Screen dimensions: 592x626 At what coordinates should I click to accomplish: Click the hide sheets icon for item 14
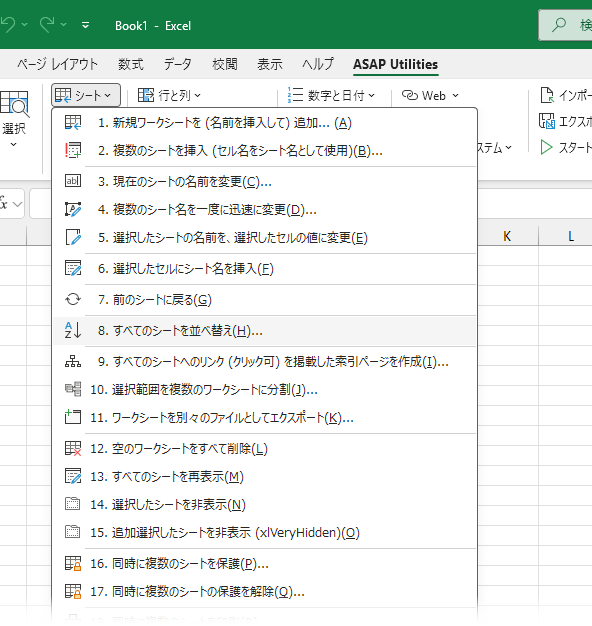[x=73, y=504]
